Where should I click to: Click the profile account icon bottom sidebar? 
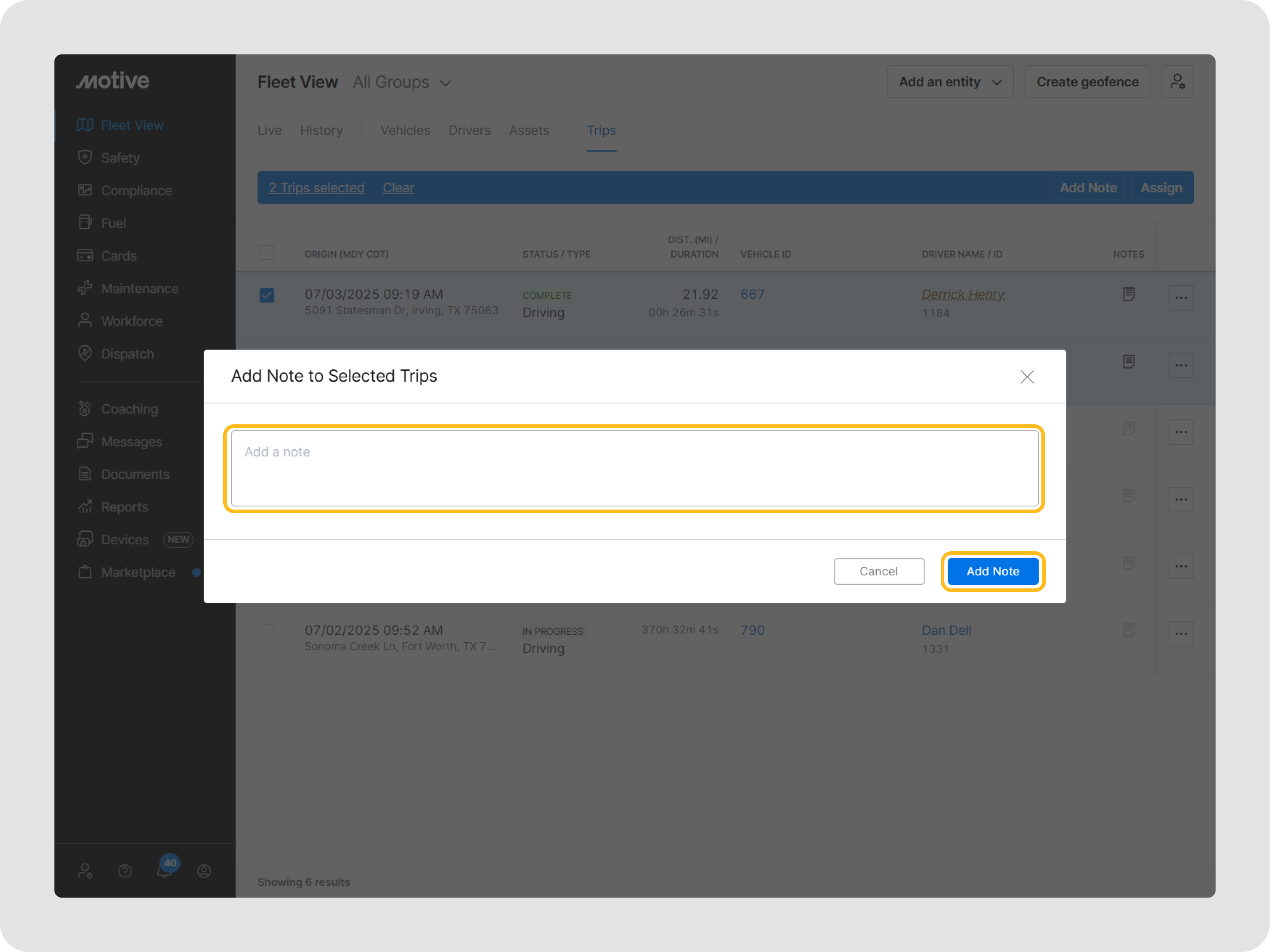pyautogui.click(x=204, y=871)
